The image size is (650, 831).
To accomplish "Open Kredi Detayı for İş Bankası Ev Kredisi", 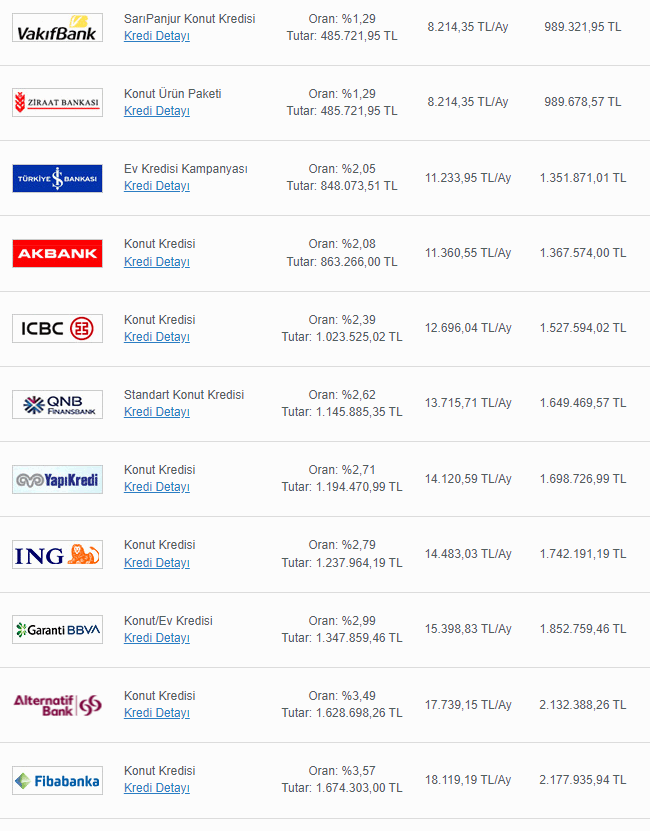I will [157, 186].
